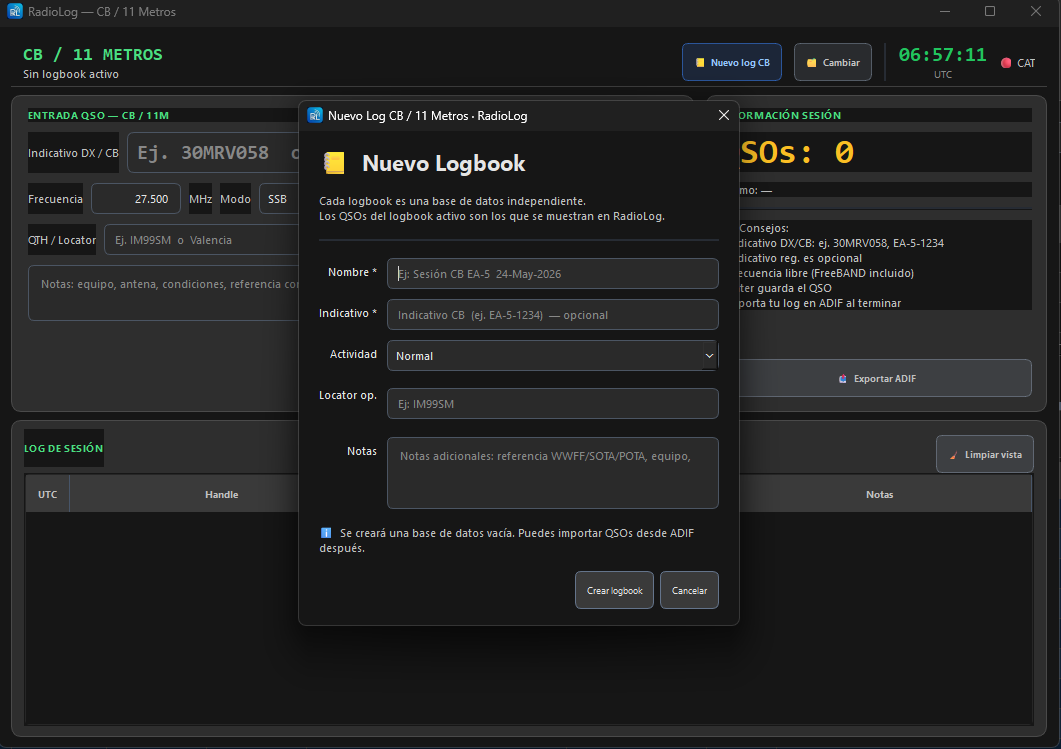Click the RadioLog app icon in main title bar
The width and height of the screenshot is (1061, 749).
(15, 12)
